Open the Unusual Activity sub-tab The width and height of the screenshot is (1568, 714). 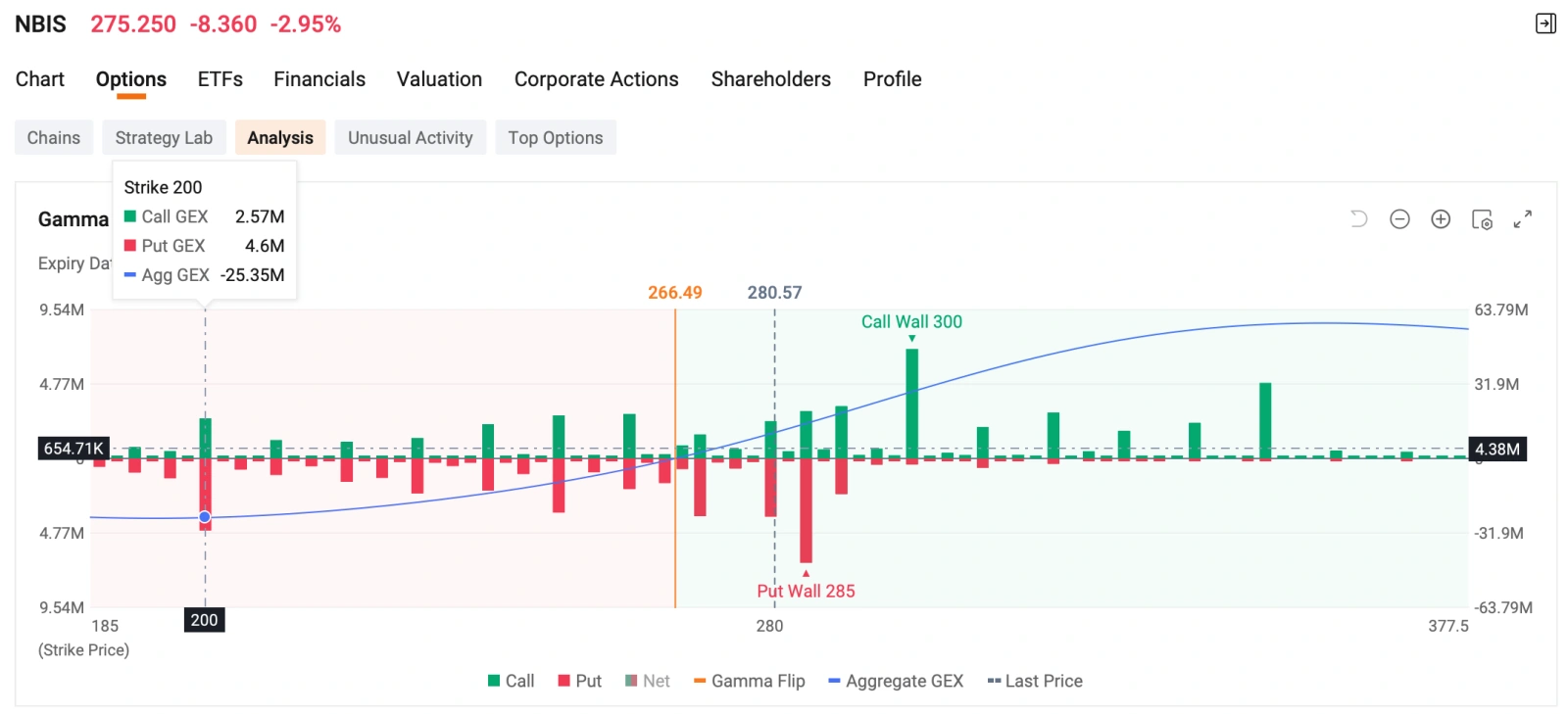pyautogui.click(x=411, y=138)
